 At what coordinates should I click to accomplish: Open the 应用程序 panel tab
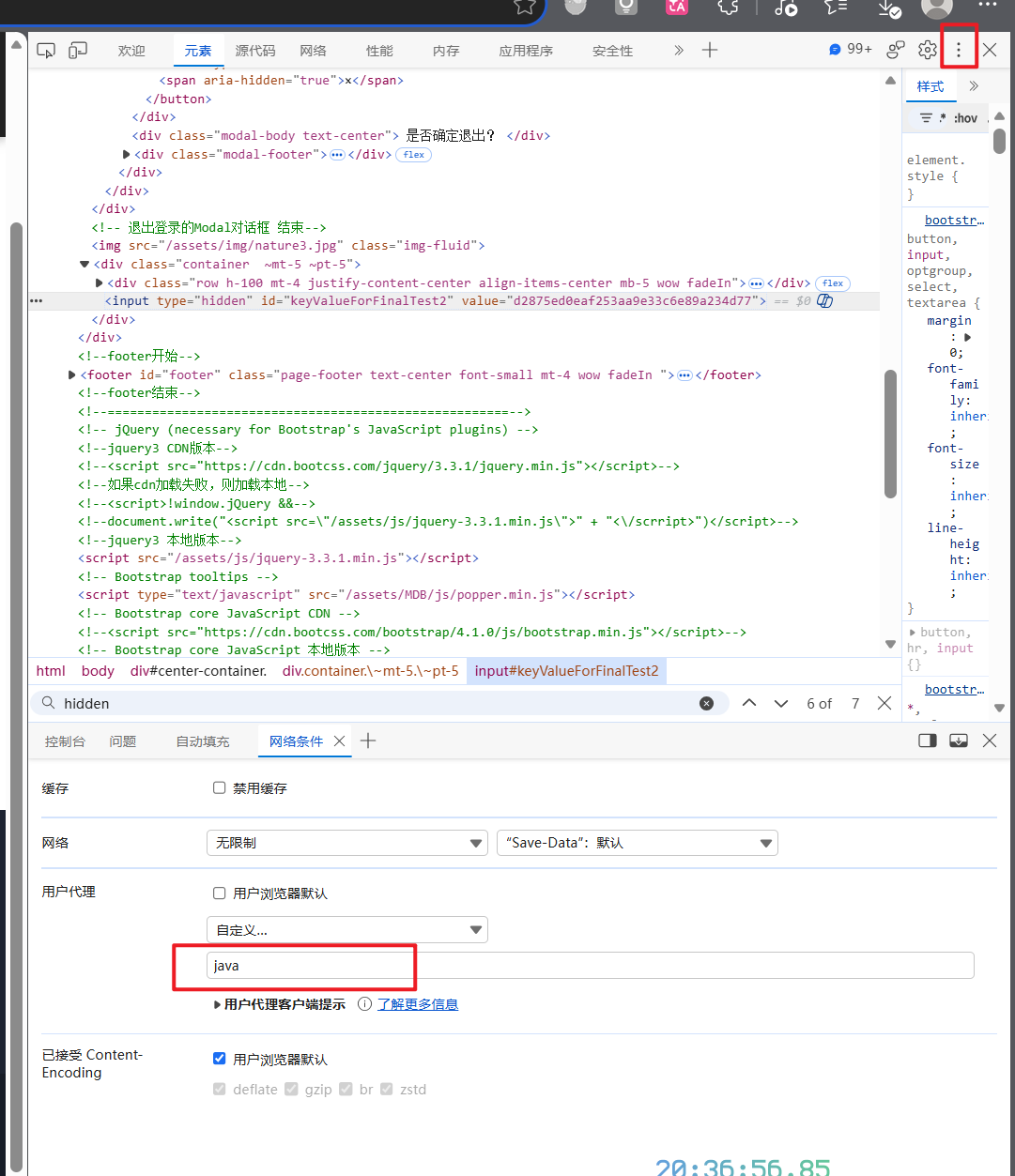(526, 51)
